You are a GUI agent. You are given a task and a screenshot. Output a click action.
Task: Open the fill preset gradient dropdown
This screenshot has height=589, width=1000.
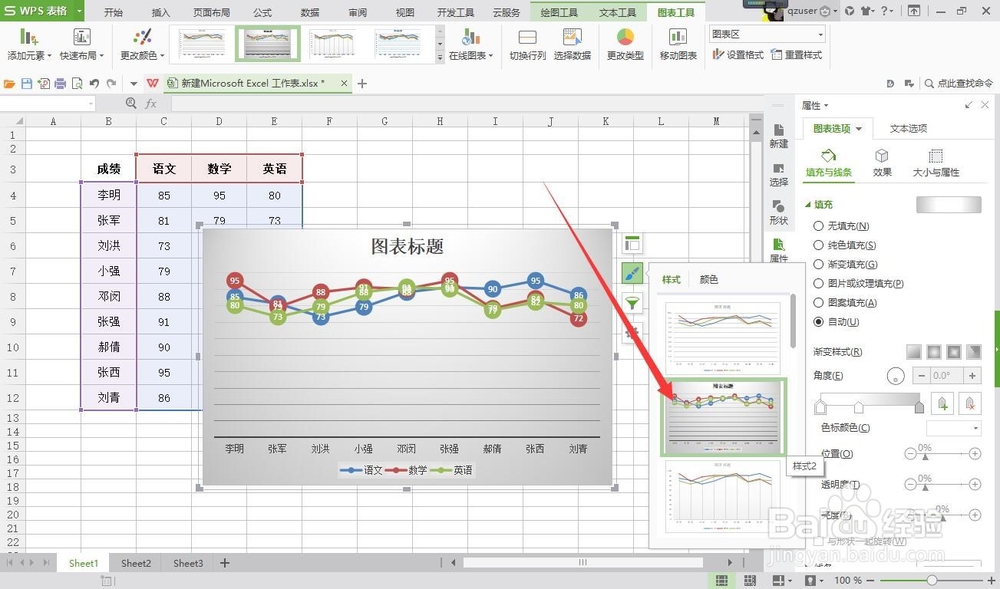(948, 204)
